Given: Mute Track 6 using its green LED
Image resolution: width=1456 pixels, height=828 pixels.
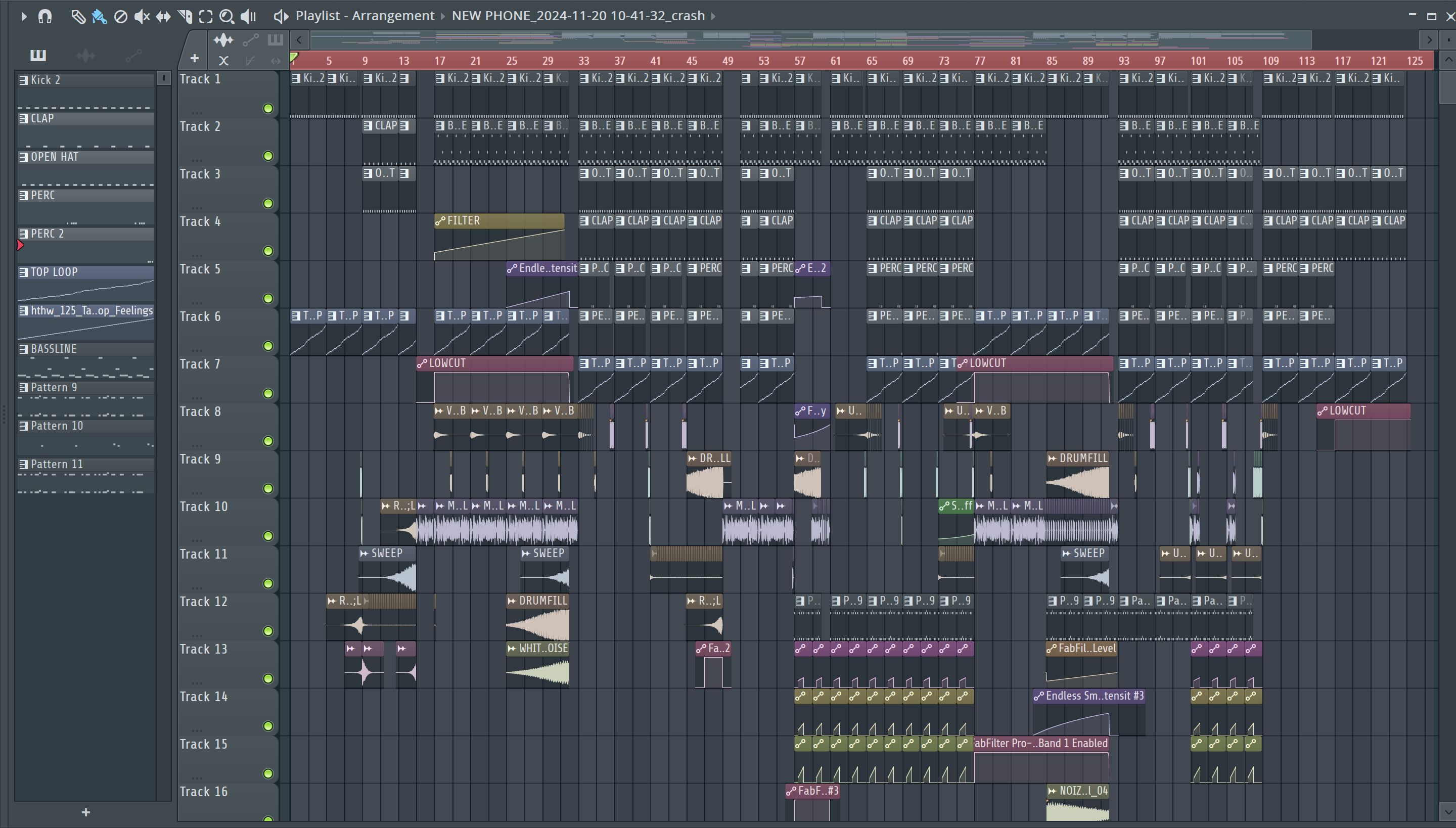Looking at the screenshot, I should click(x=268, y=346).
